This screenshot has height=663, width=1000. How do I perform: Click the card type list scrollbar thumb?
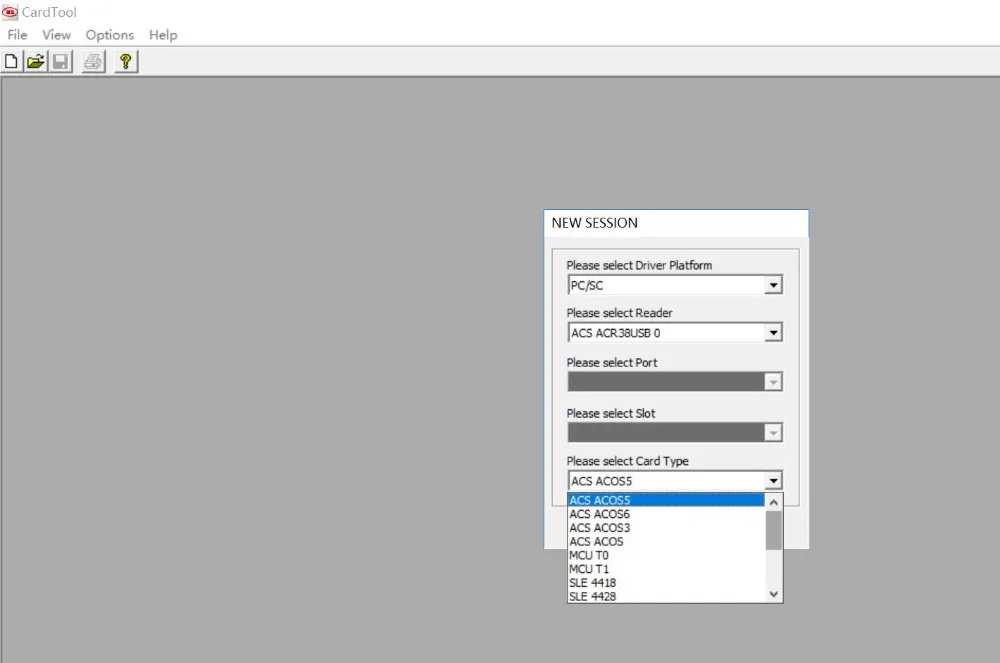[774, 530]
